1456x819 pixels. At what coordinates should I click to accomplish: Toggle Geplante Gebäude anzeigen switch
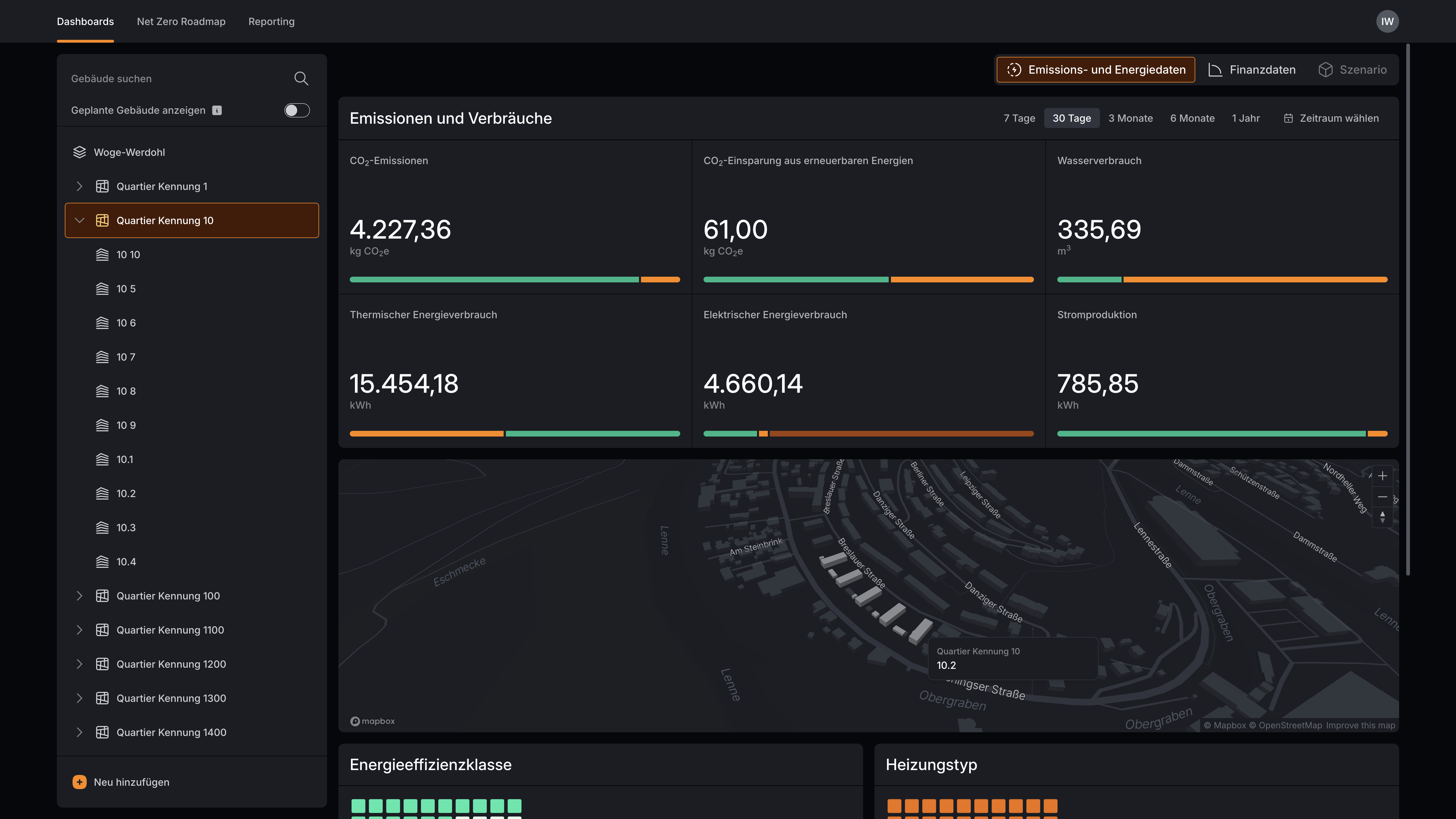pos(297,110)
